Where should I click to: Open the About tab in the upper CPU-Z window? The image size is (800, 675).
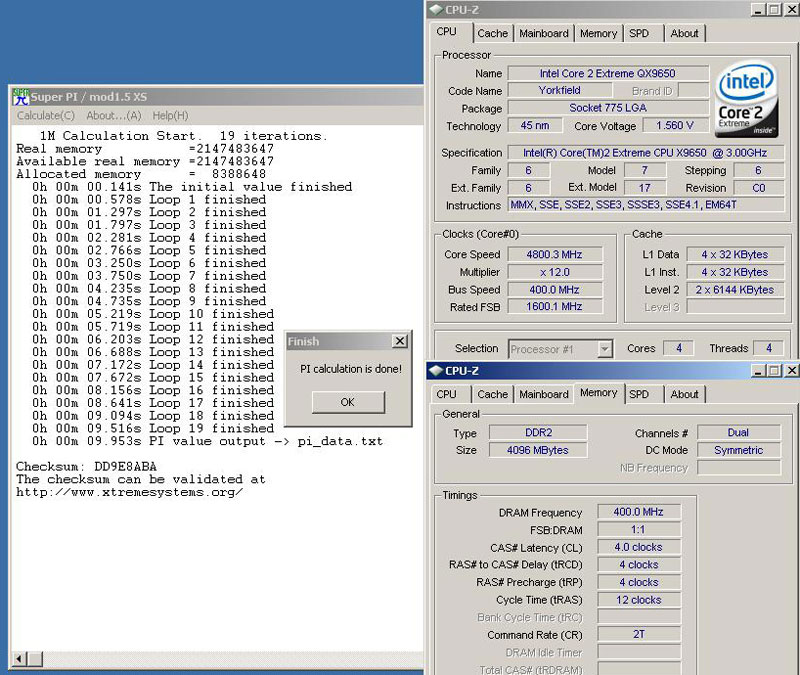coord(684,34)
